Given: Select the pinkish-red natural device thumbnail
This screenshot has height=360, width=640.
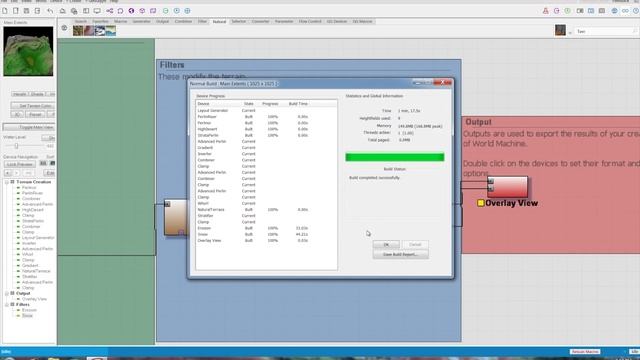Looking at the screenshot, I should [89, 31].
